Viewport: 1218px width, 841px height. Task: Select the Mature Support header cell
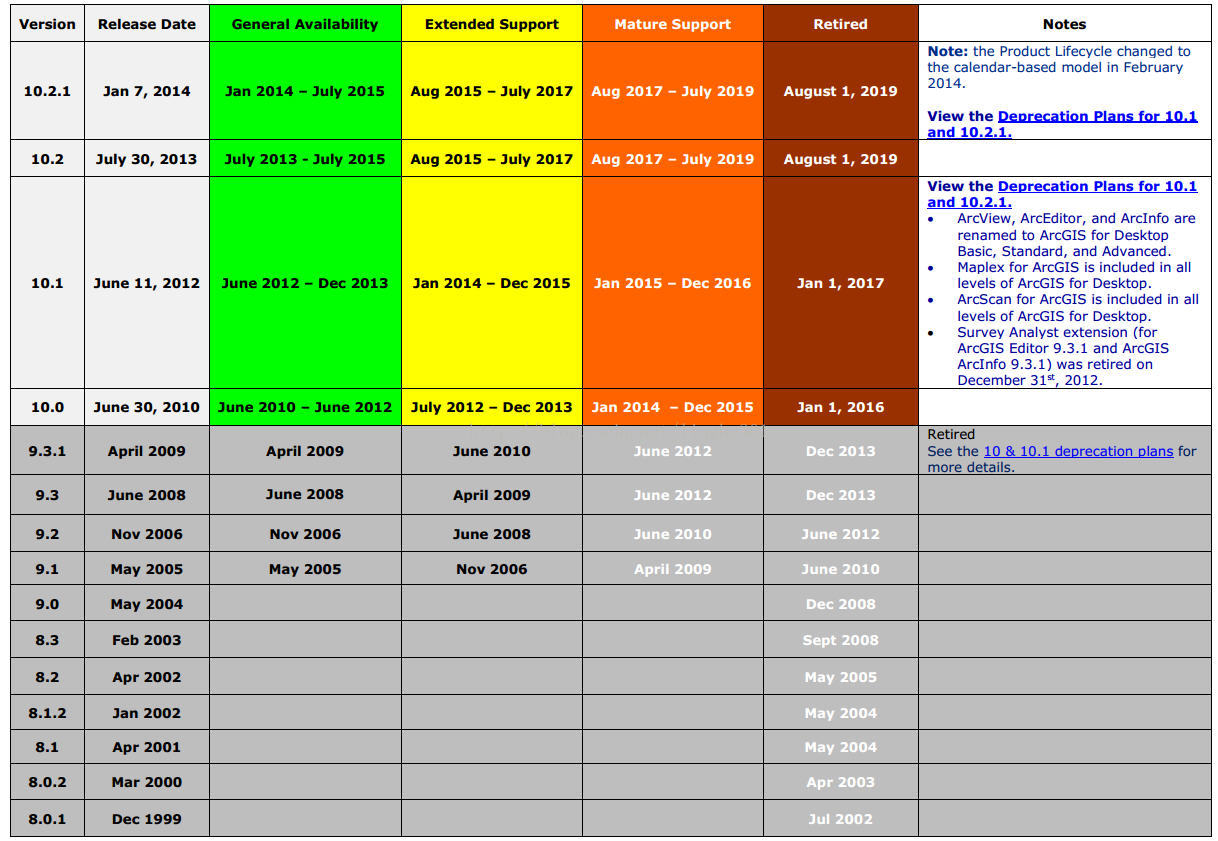[x=673, y=24]
